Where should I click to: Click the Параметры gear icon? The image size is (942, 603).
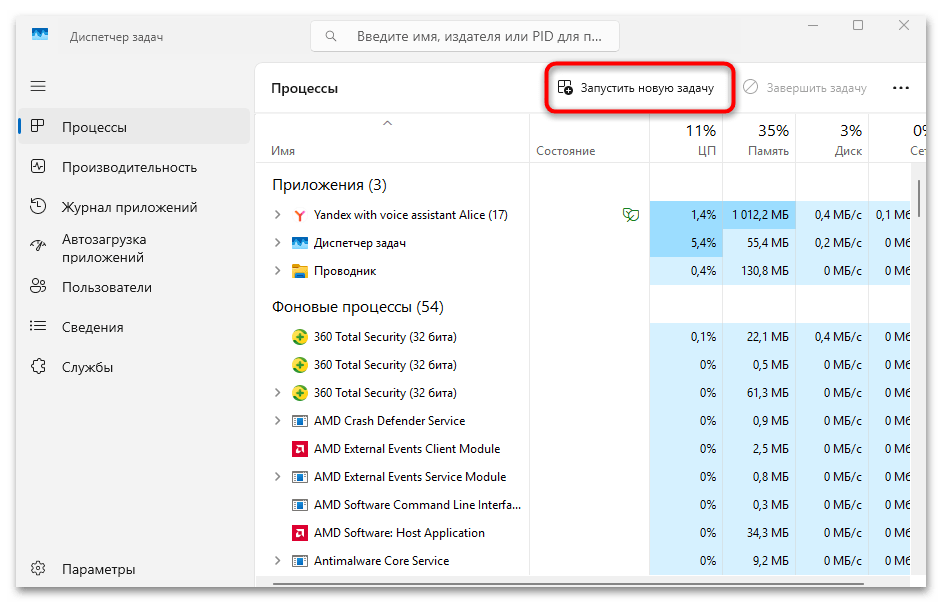pyautogui.click(x=38, y=569)
